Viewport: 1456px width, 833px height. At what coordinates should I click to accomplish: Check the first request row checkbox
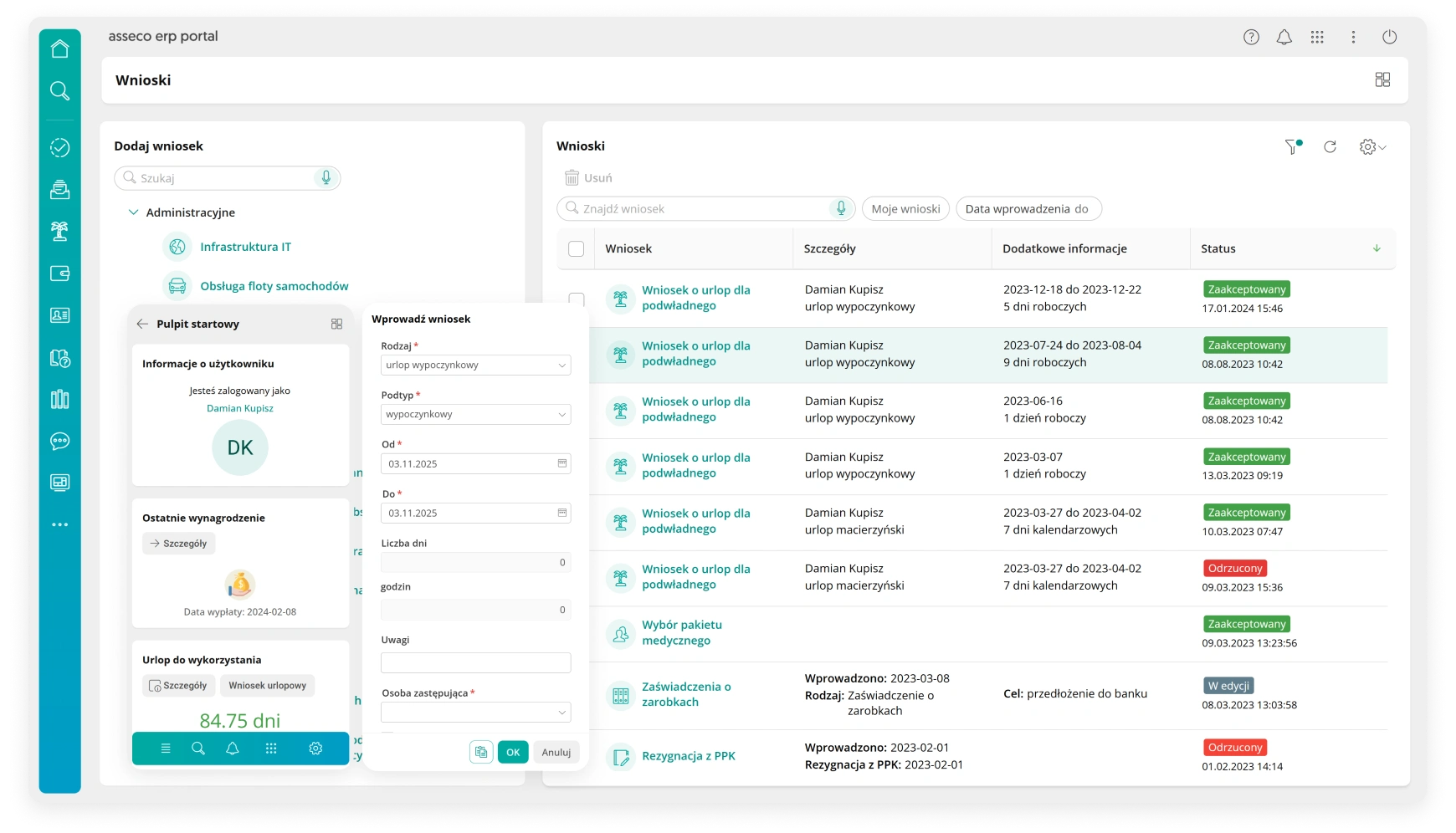[x=576, y=299]
